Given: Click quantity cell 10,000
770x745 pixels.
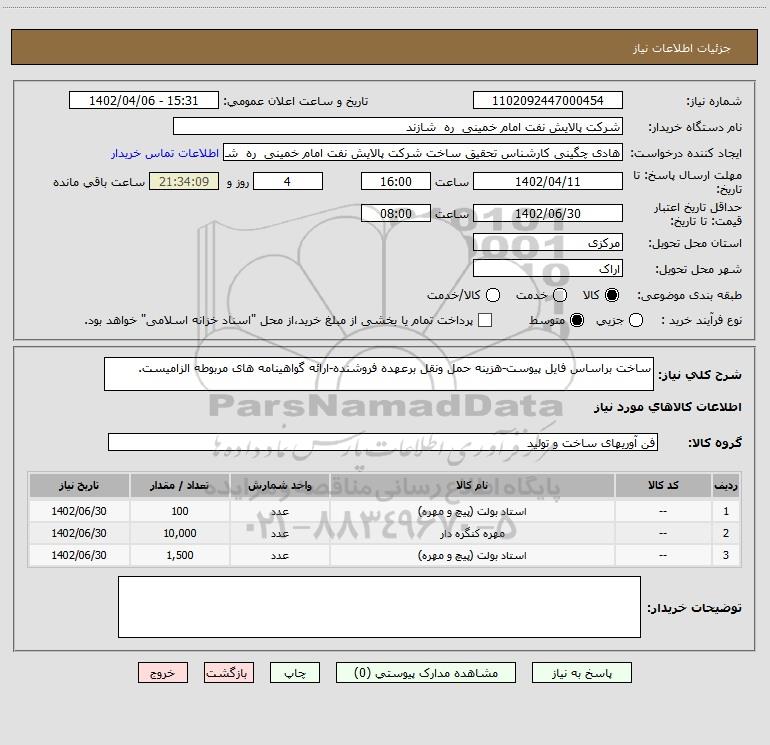Looking at the screenshot, I should click(x=180, y=533).
